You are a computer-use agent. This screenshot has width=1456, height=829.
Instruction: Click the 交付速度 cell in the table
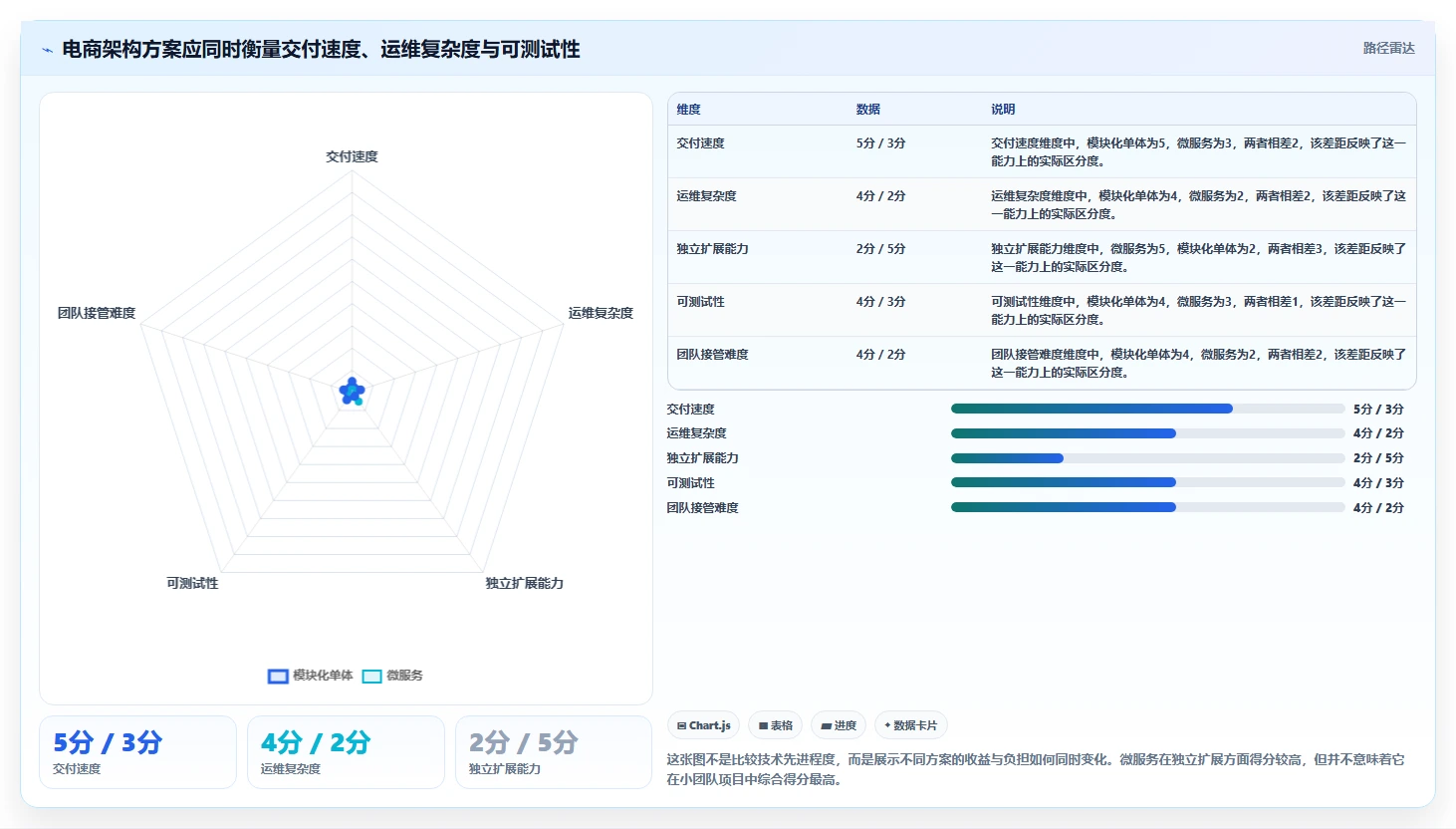click(x=701, y=143)
